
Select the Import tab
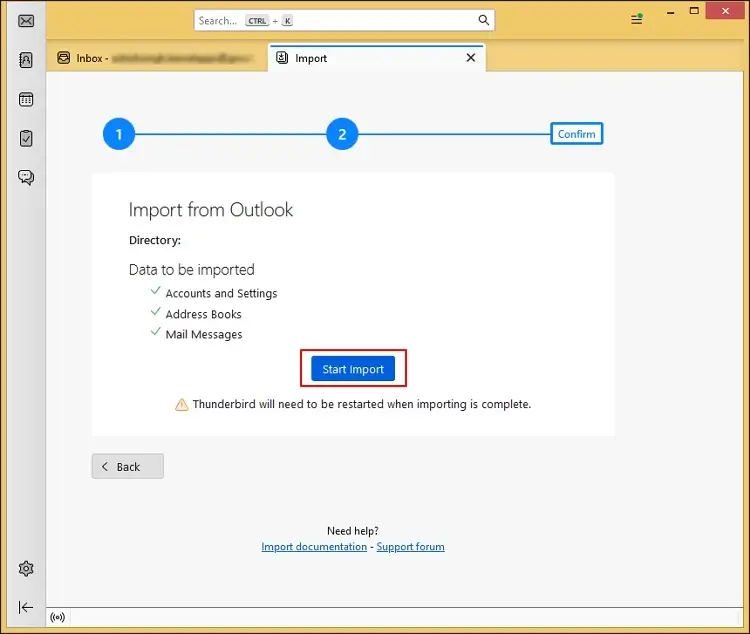377,58
